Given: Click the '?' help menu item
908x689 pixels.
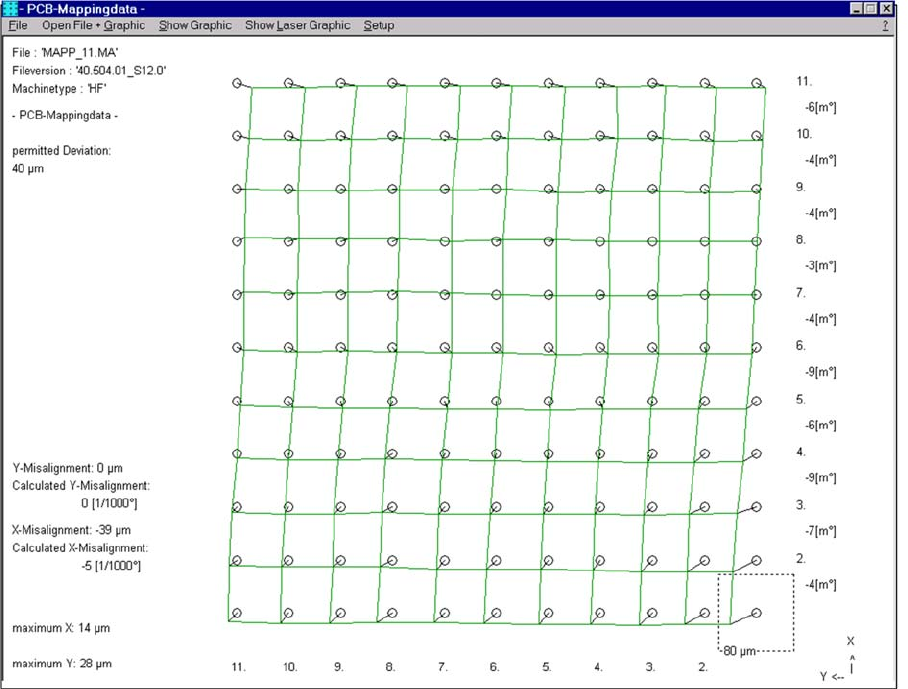Looking at the screenshot, I should click(x=885, y=26).
